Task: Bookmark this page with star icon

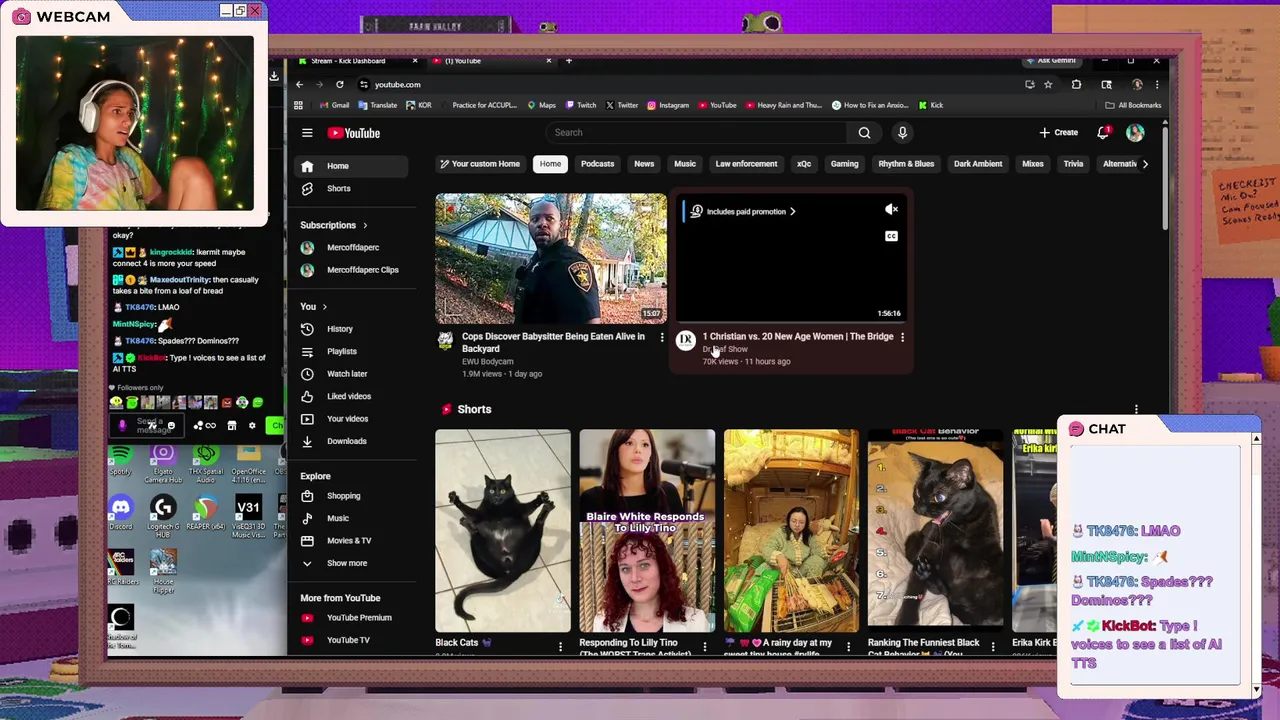Action: pos(1048,84)
